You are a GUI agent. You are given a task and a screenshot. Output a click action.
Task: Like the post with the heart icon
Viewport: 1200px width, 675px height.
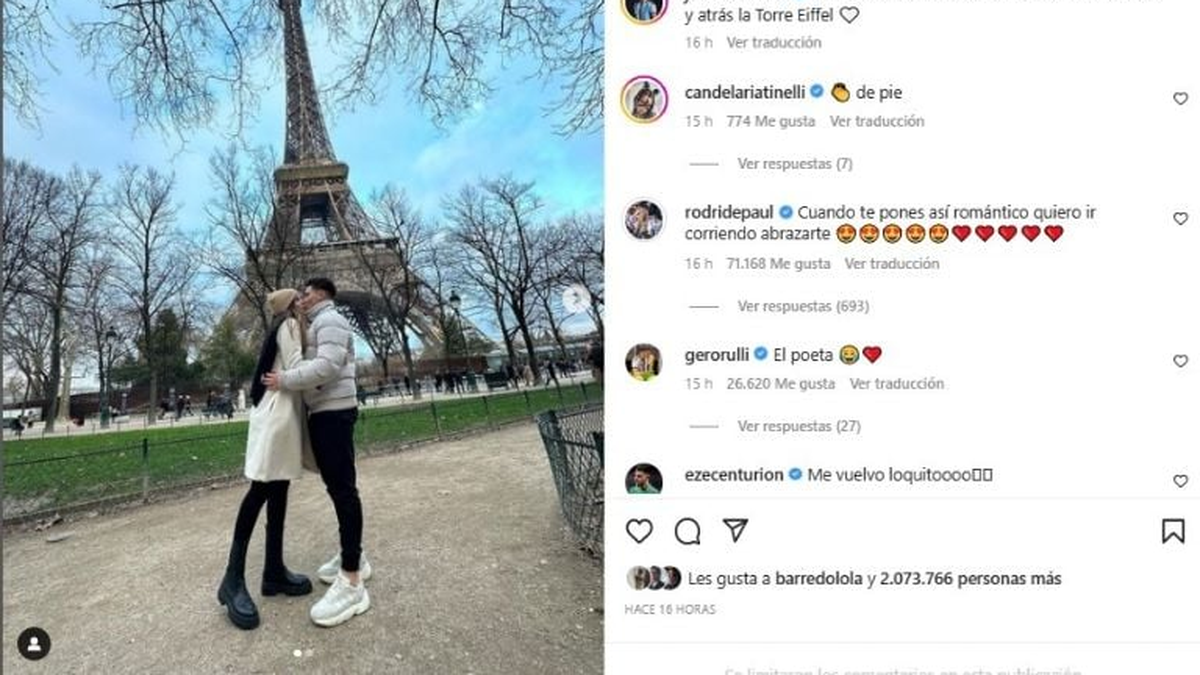(x=639, y=531)
